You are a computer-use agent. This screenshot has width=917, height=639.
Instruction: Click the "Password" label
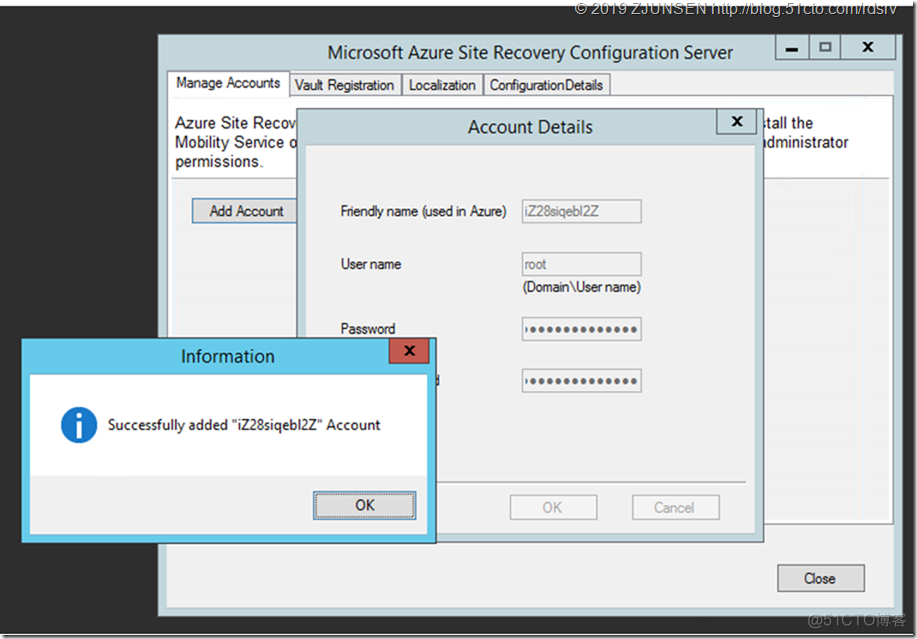368,329
